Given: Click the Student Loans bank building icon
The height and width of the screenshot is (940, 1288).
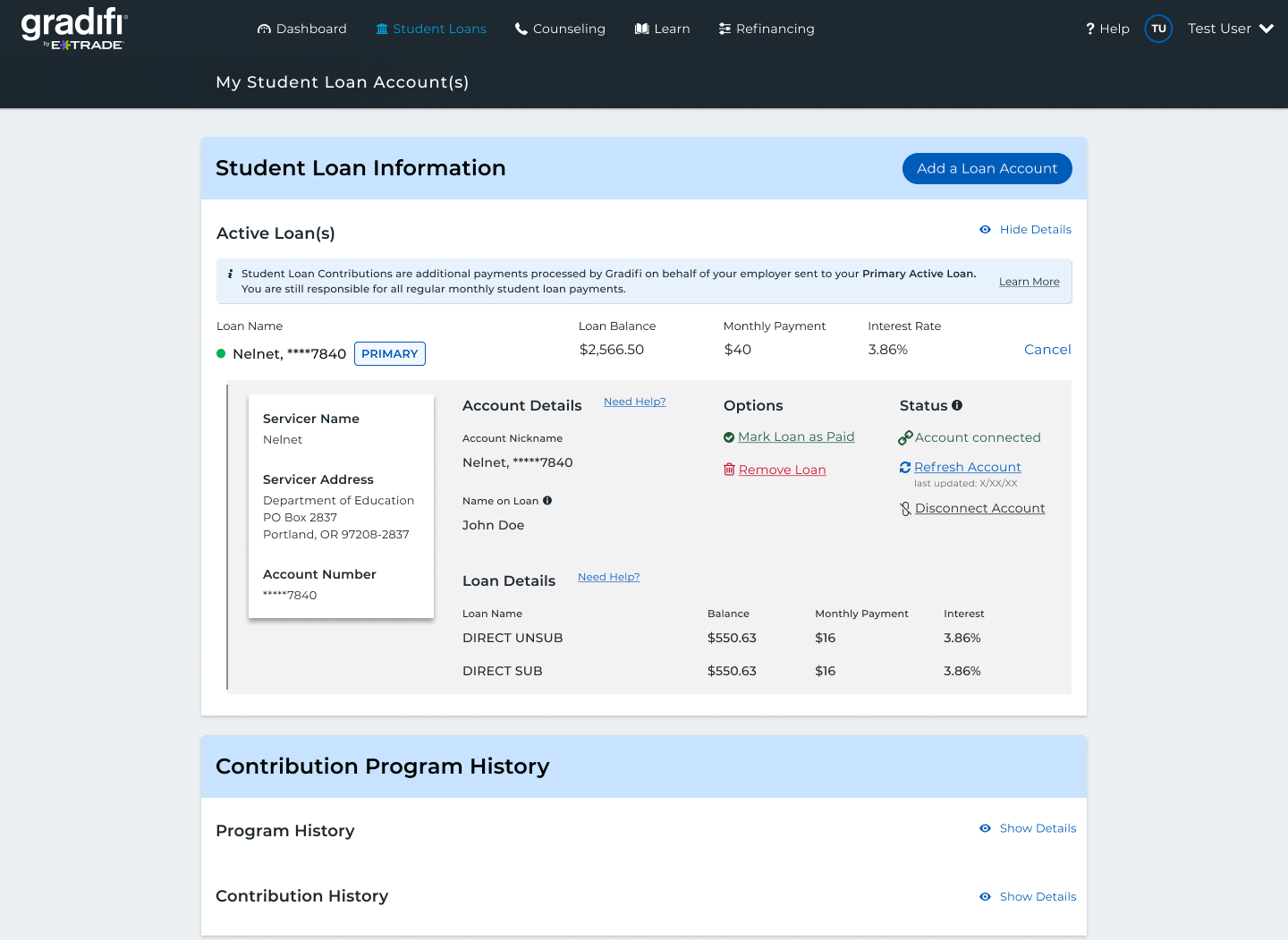Looking at the screenshot, I should [382, 29].
